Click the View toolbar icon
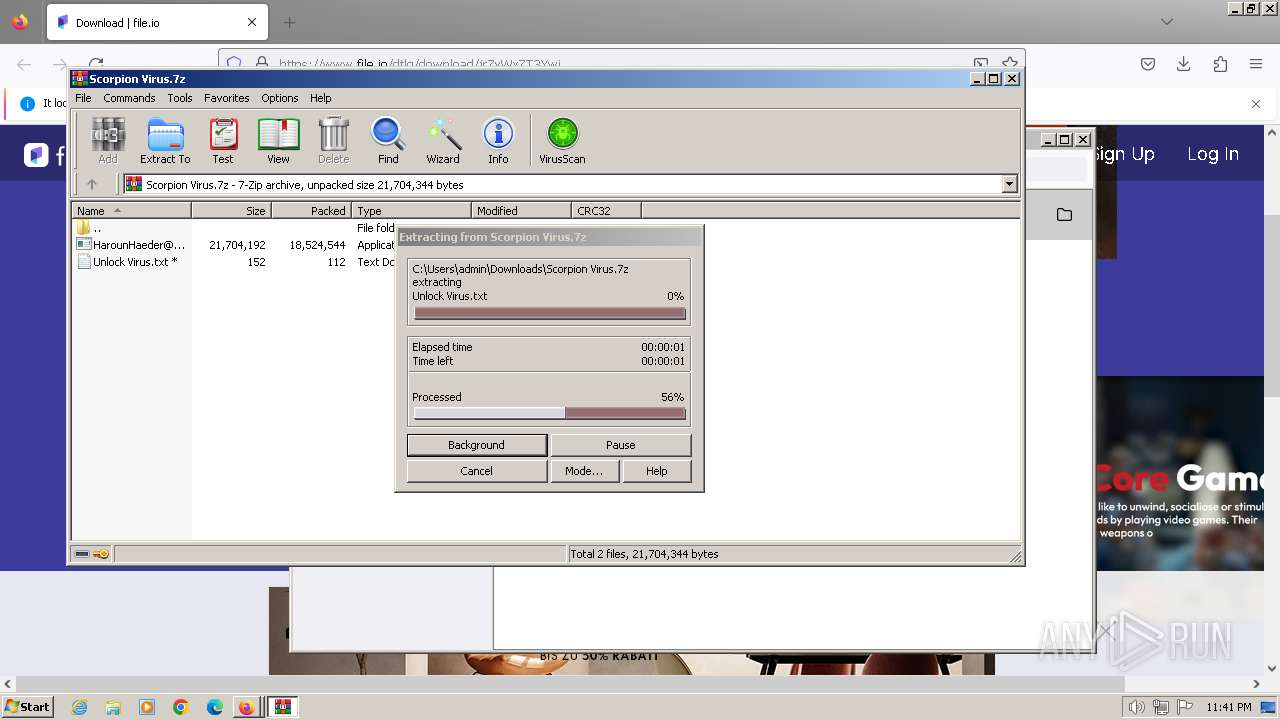The width and height of the screenshot is (1280, 720). pos(278,140)
